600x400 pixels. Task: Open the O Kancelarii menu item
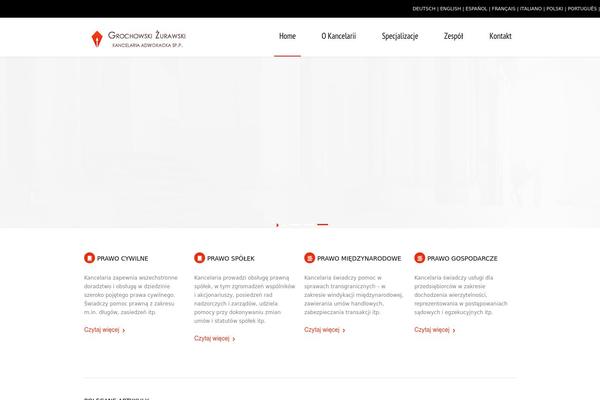tap(339, 36)
